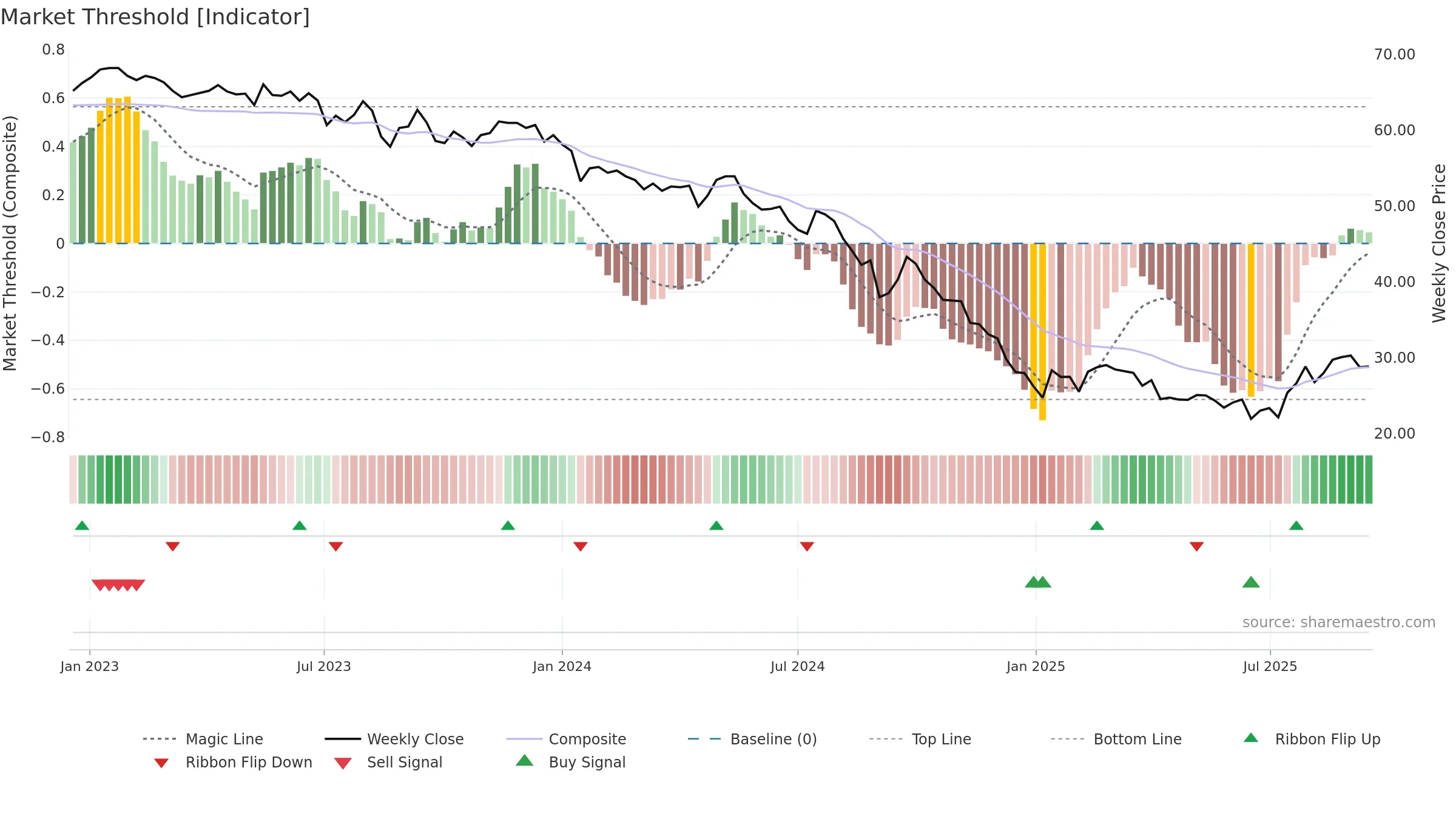Click the Market Threshold [Indicator] title

(x=155, y=17)
